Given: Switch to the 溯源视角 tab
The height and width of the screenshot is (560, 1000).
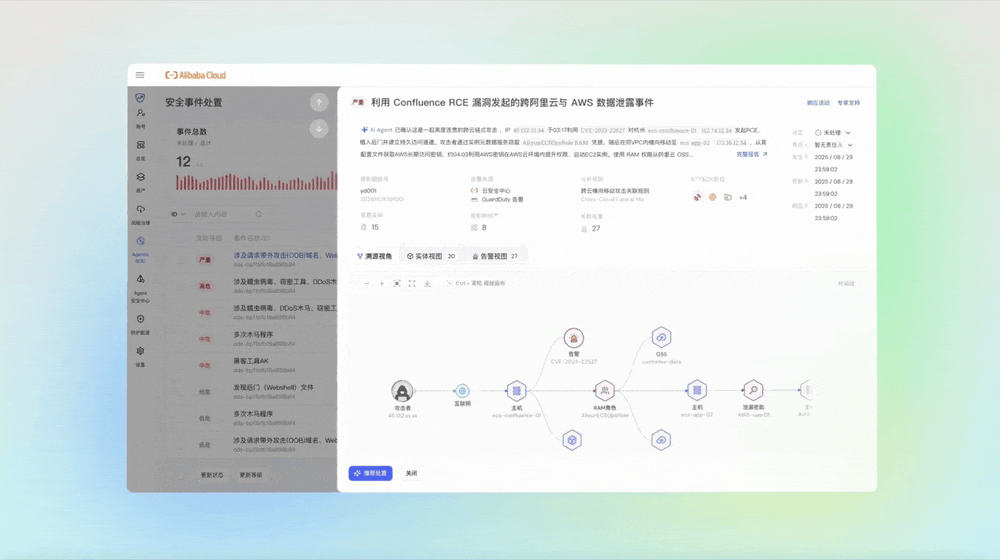Looking at the screenshot, I should click(374, 256).
